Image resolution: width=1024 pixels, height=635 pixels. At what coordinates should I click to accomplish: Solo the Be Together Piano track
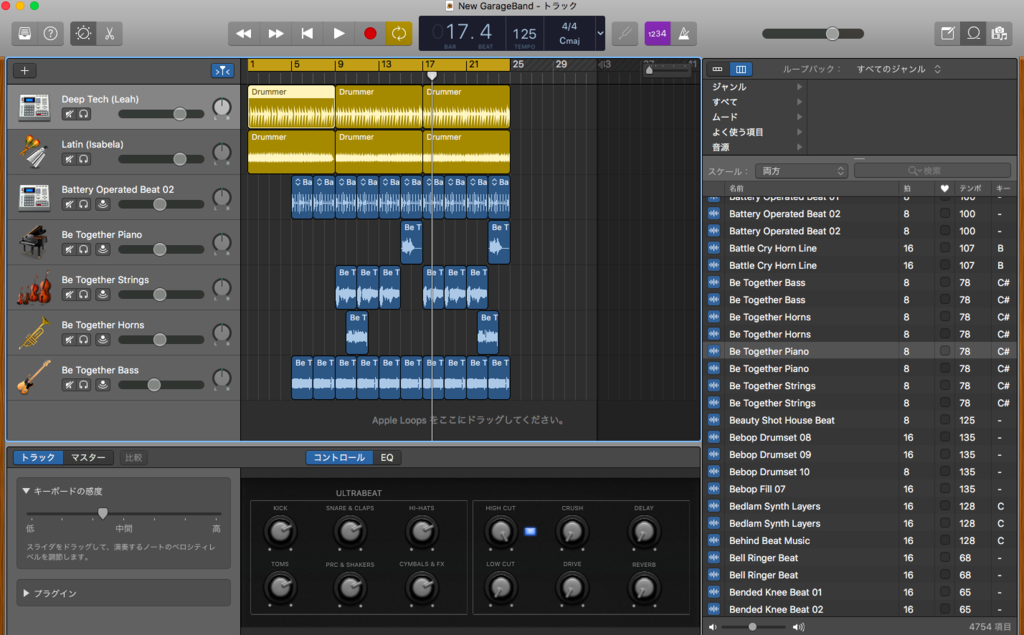[x=84, y=249]
